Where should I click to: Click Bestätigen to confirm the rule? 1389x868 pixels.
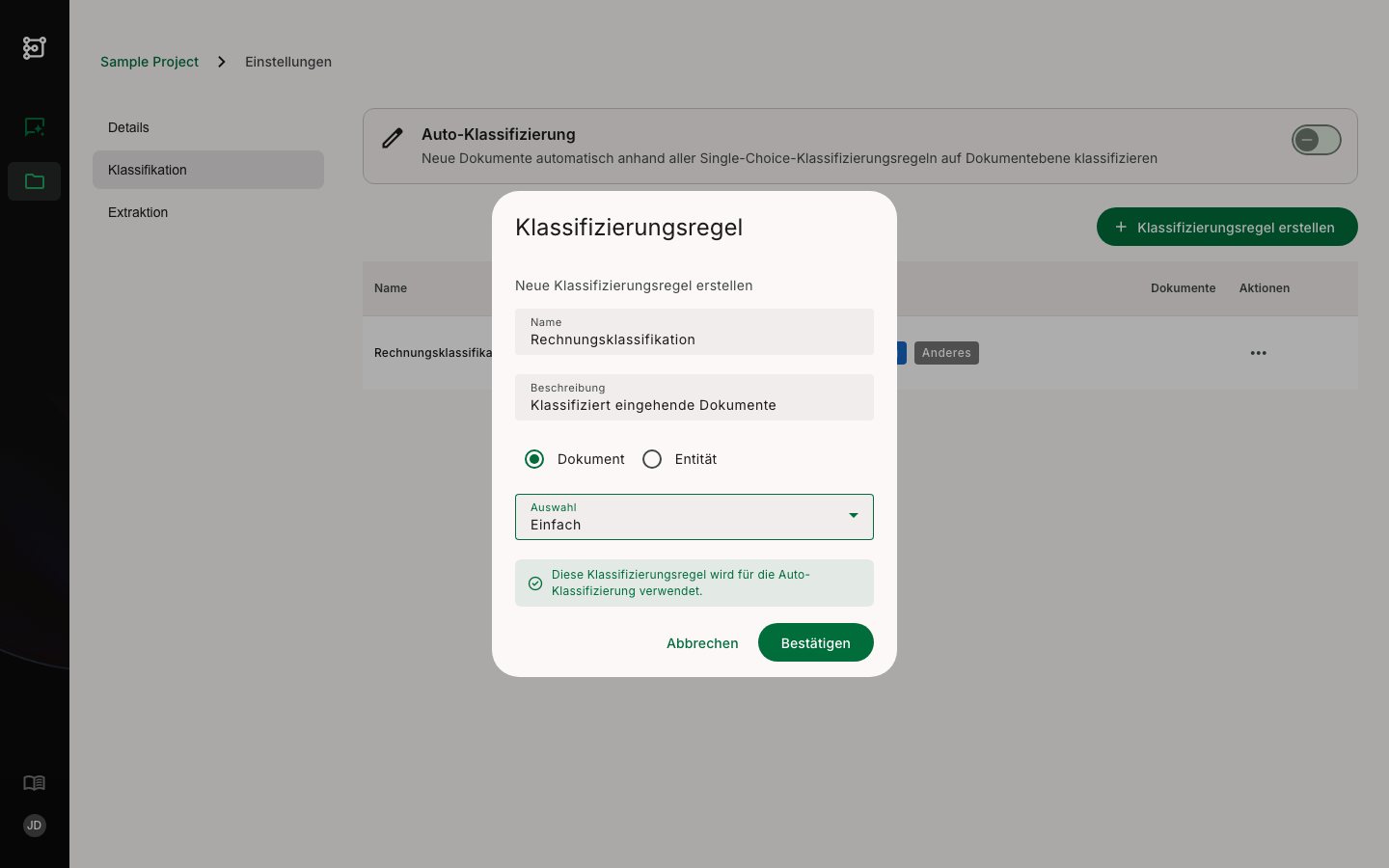(816, 642)
